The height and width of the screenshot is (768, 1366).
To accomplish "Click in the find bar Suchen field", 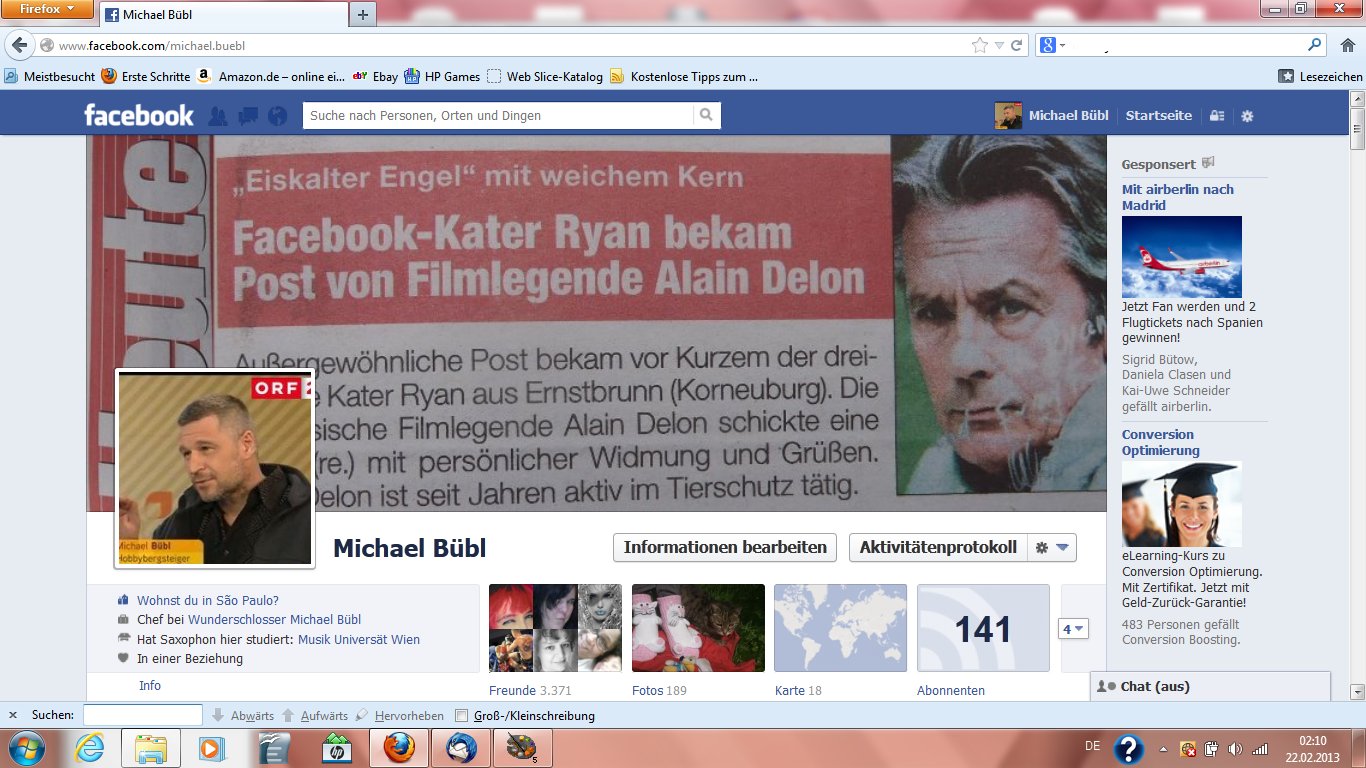I will coord(143,716).
